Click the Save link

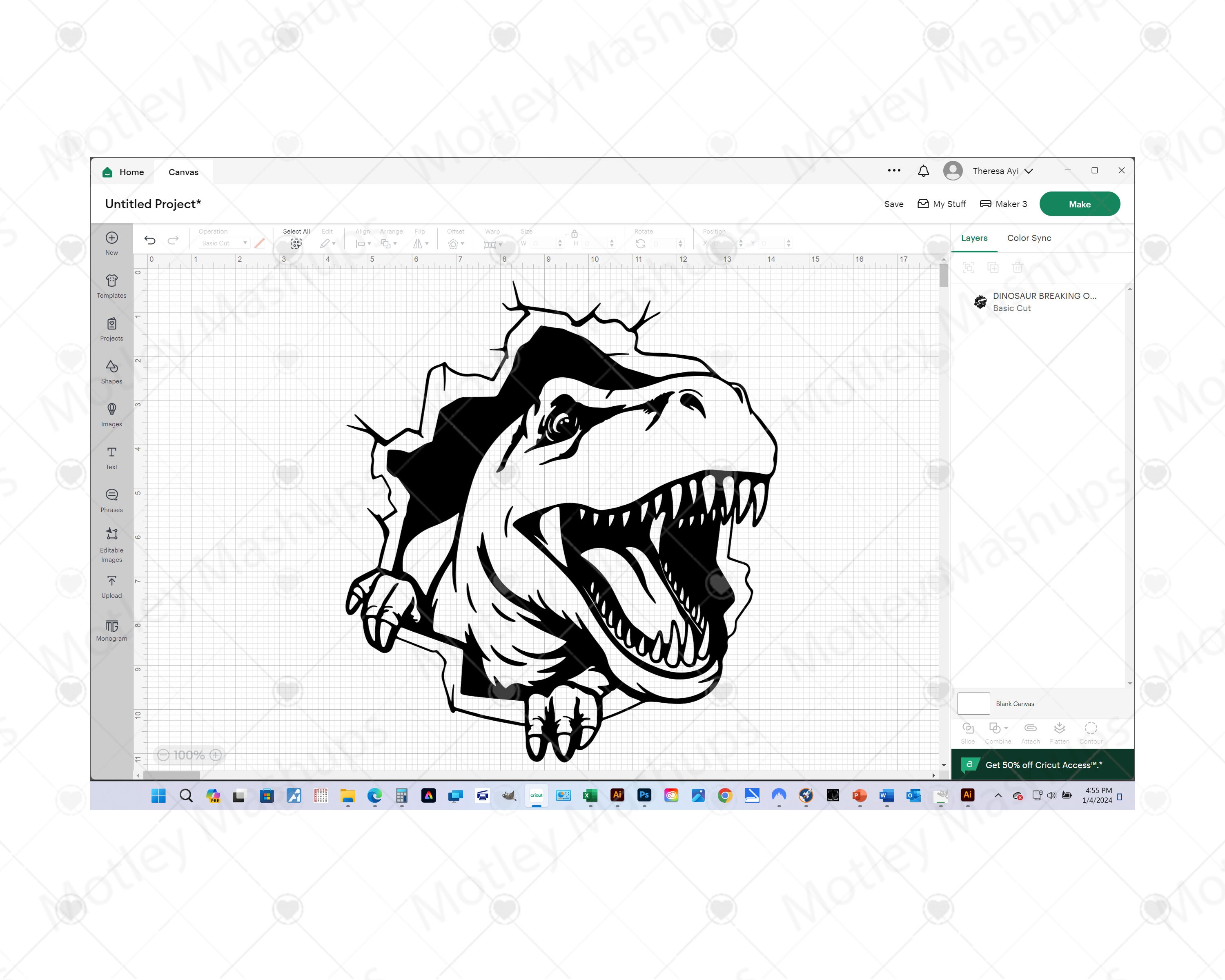point(894,203)
